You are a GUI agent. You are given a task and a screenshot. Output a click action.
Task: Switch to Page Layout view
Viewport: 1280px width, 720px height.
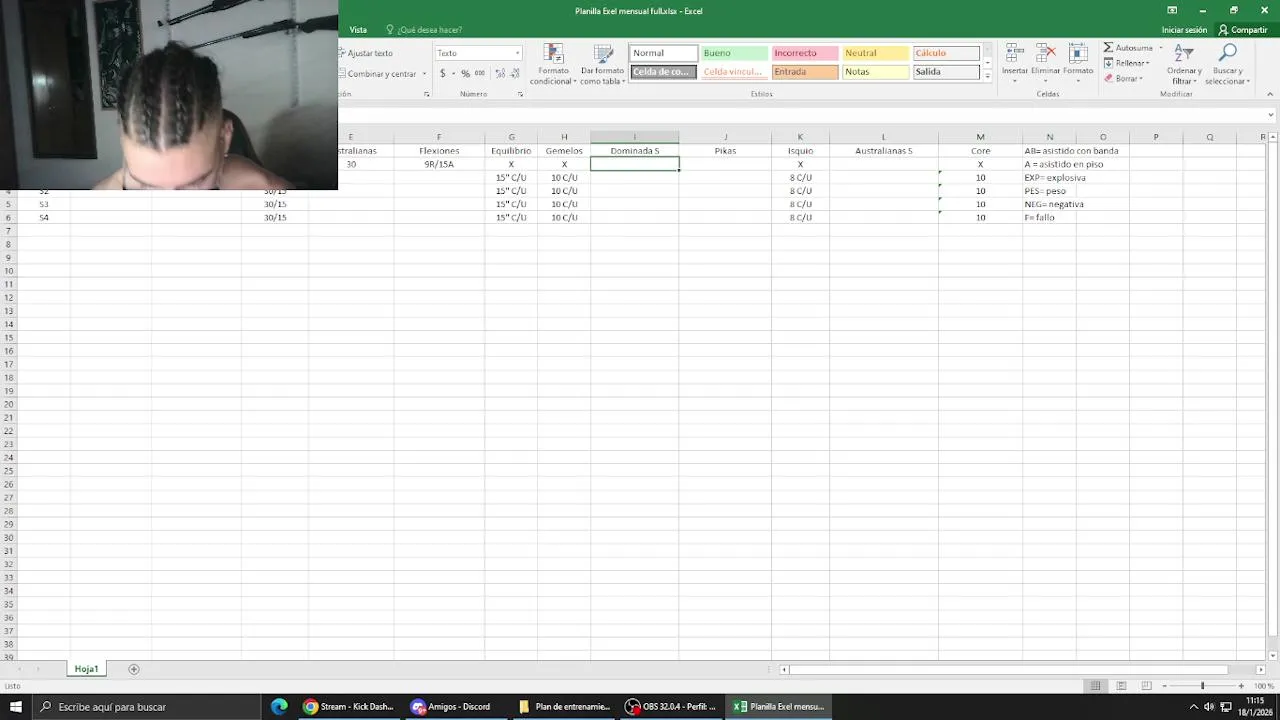[1121, 686]
